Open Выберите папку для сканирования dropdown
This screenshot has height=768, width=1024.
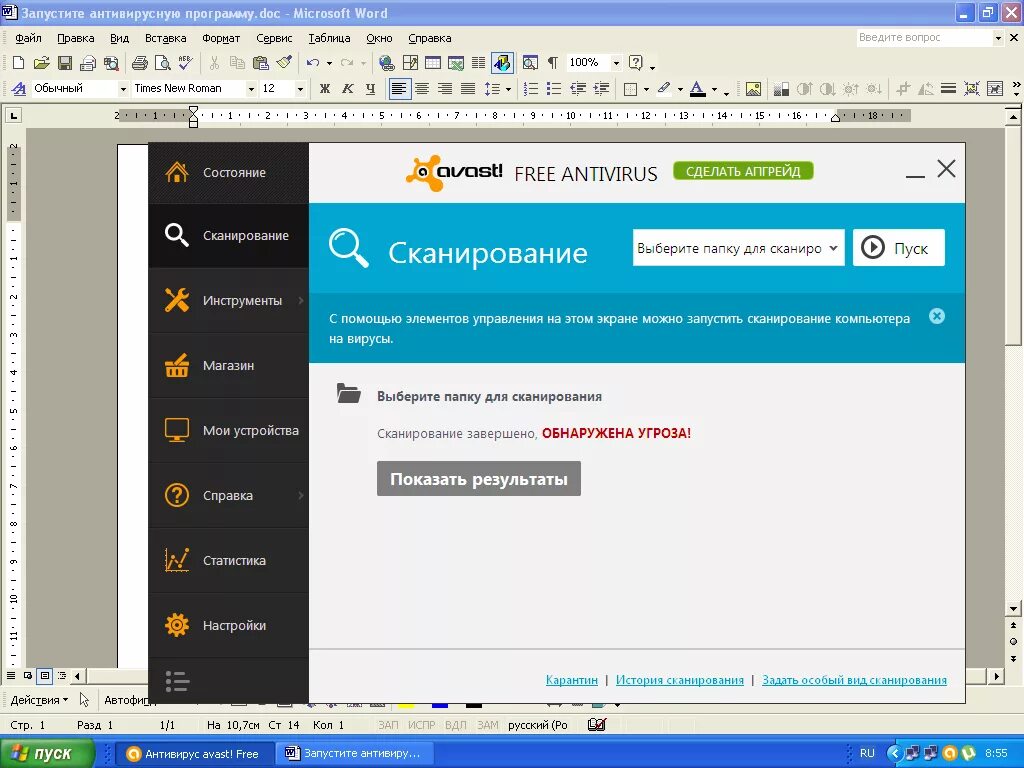click(x=739, y=248)
